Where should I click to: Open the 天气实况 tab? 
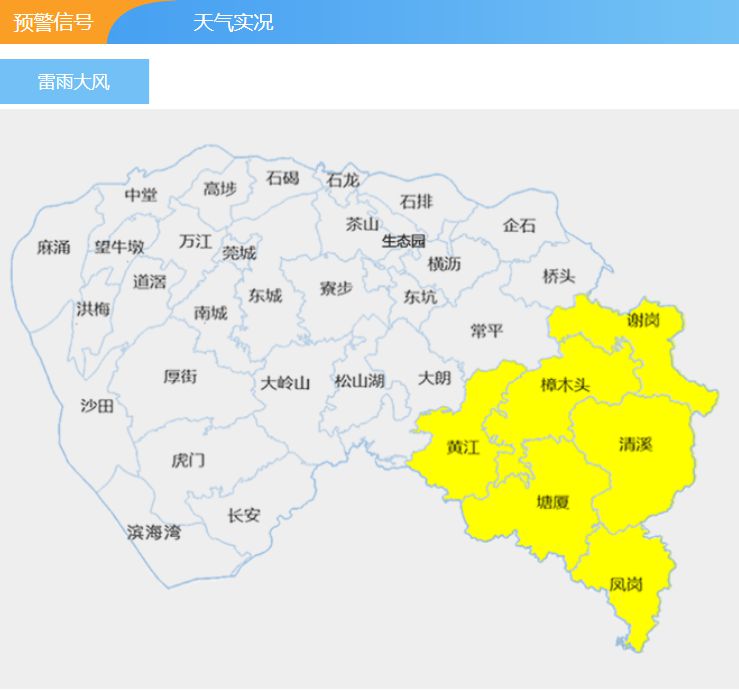click(233, 22)
